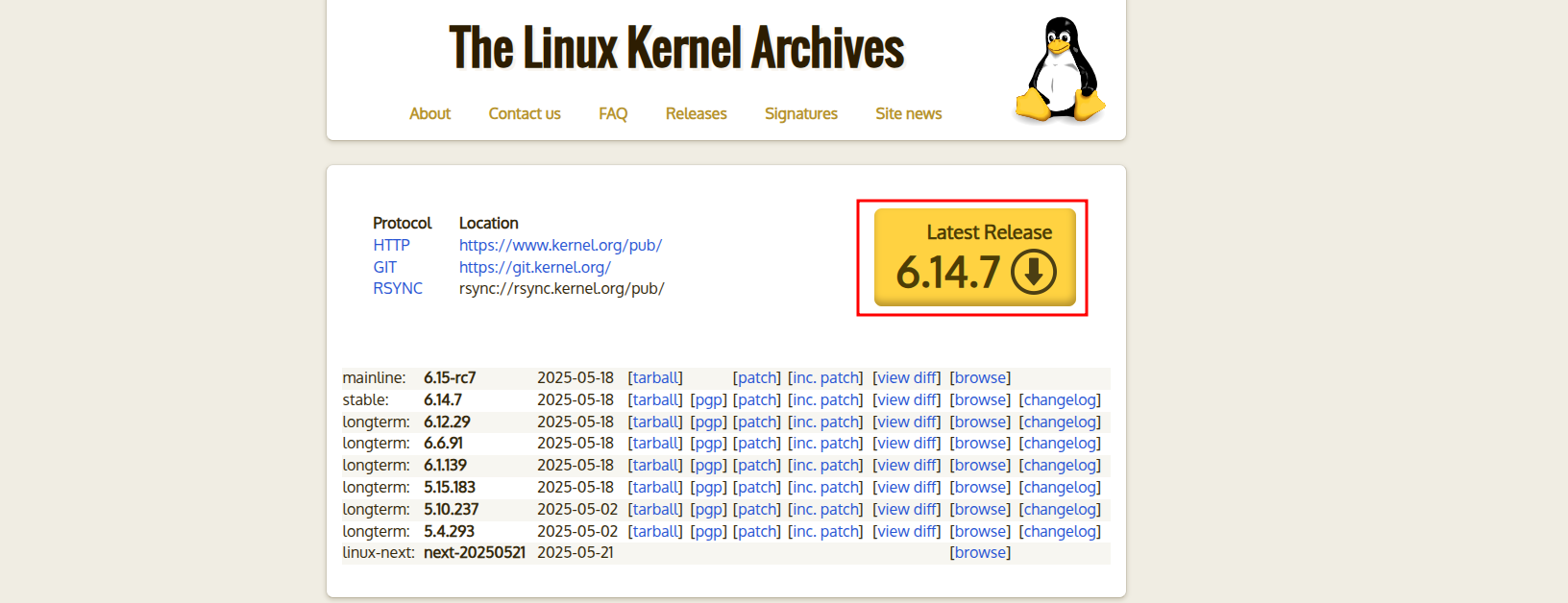Open the Signatures page
Screen dimensions: 1568x603
[x=801, y=113]
